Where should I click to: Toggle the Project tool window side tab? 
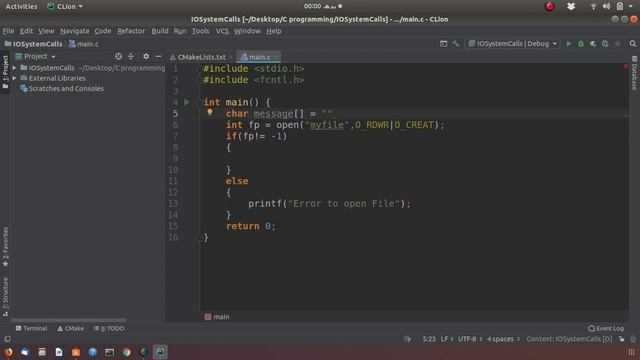point(5,73)
